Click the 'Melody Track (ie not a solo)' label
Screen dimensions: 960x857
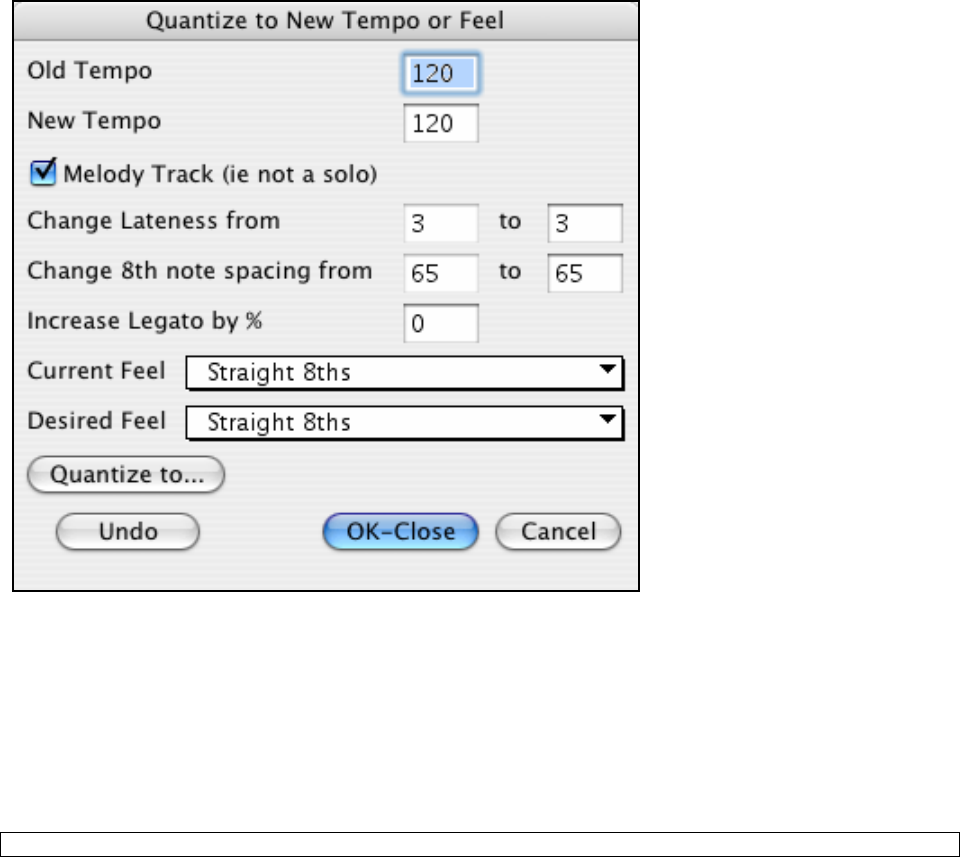220,174
